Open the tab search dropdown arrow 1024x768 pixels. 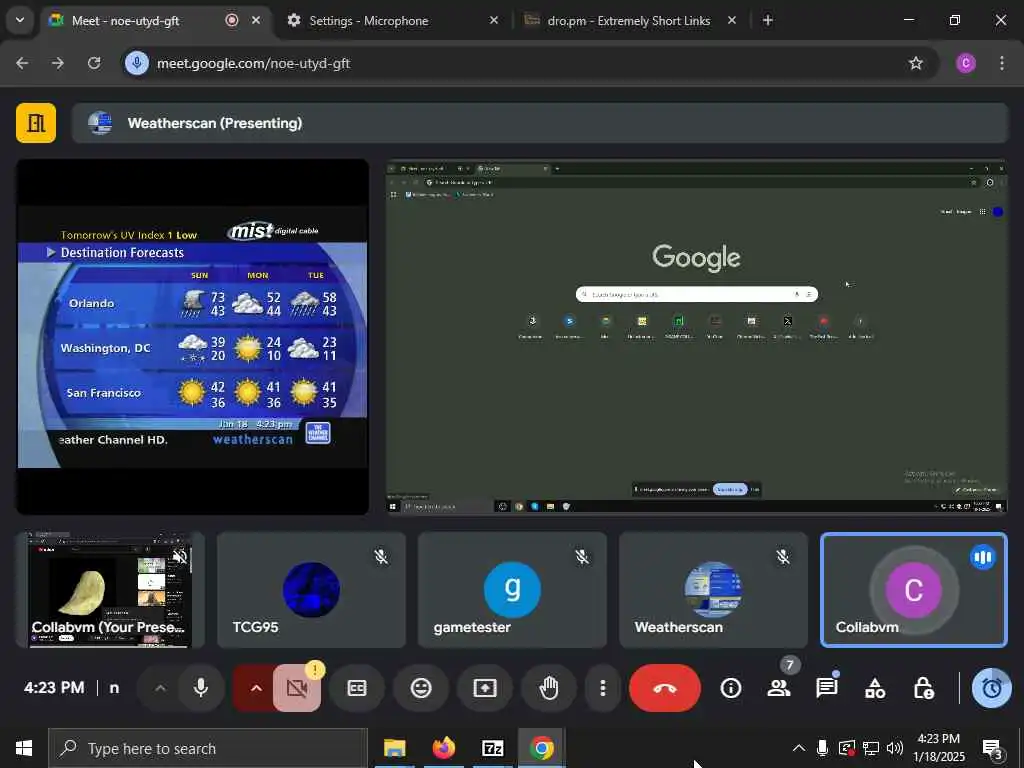(20, 20)
